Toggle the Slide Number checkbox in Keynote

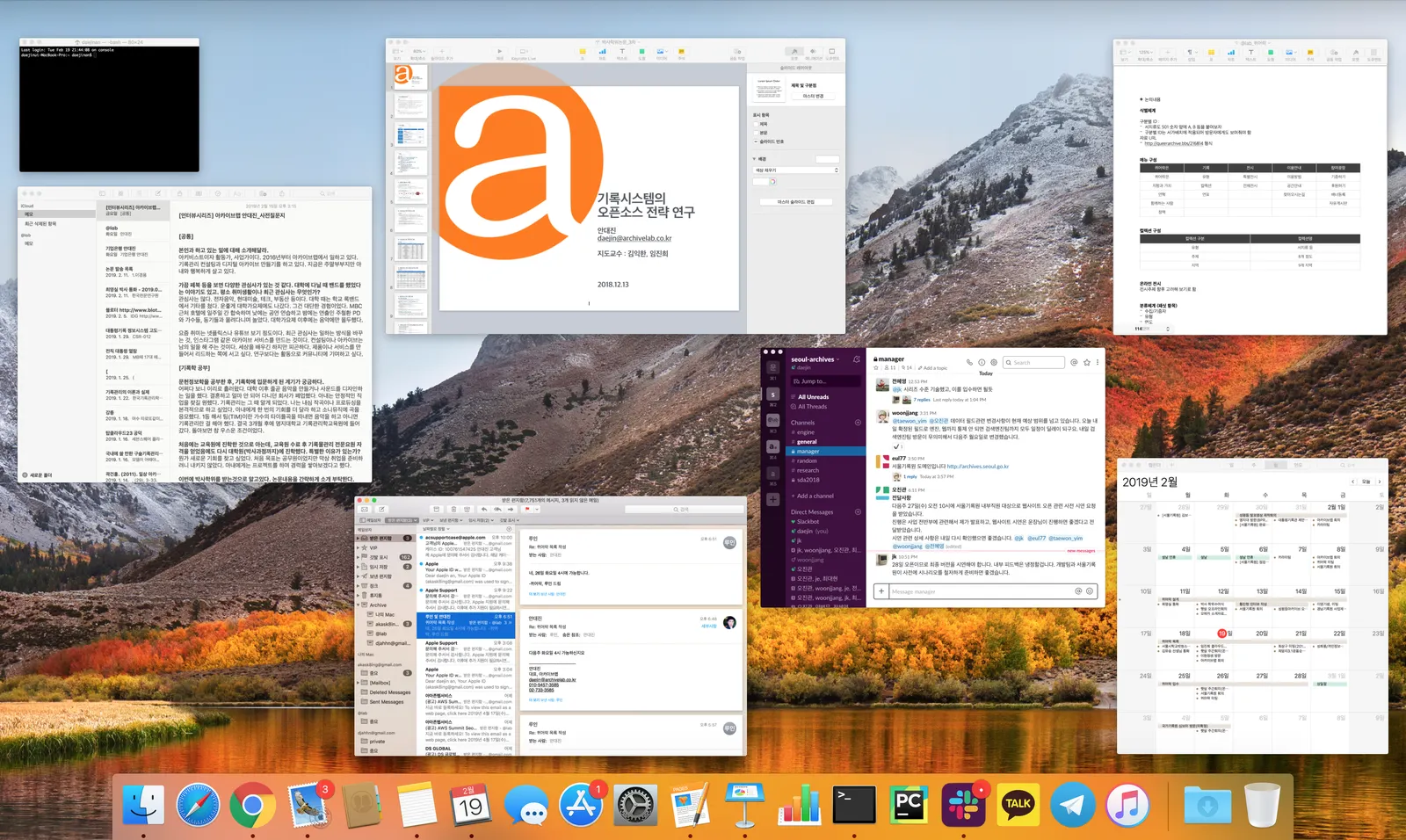[755, 141]
